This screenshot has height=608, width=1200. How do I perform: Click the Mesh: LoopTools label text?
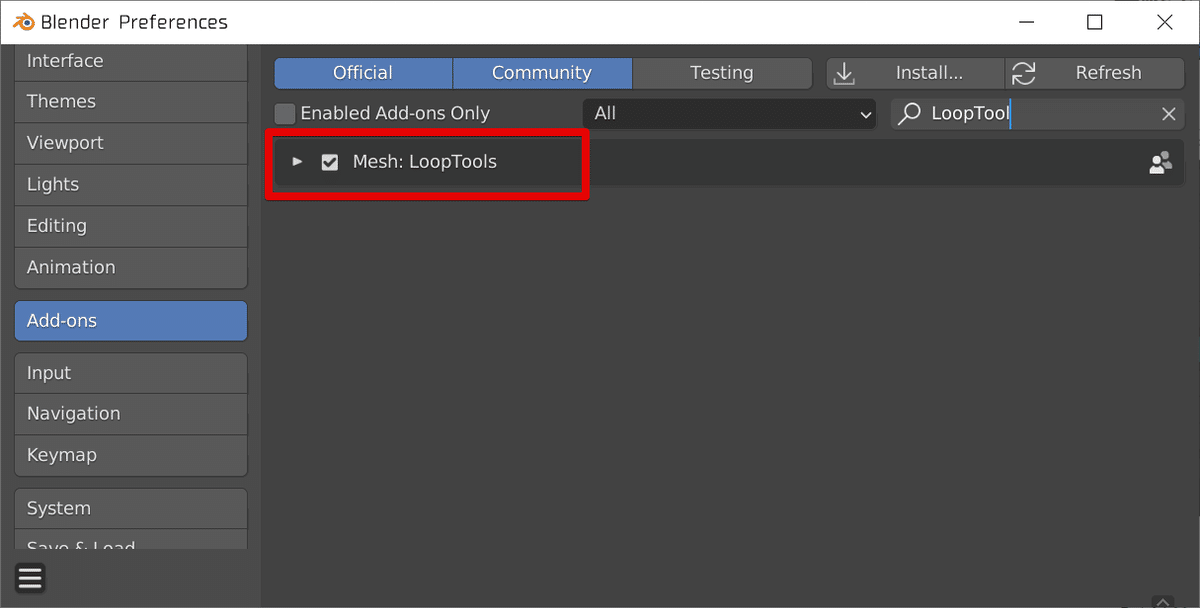pos(425,162)
